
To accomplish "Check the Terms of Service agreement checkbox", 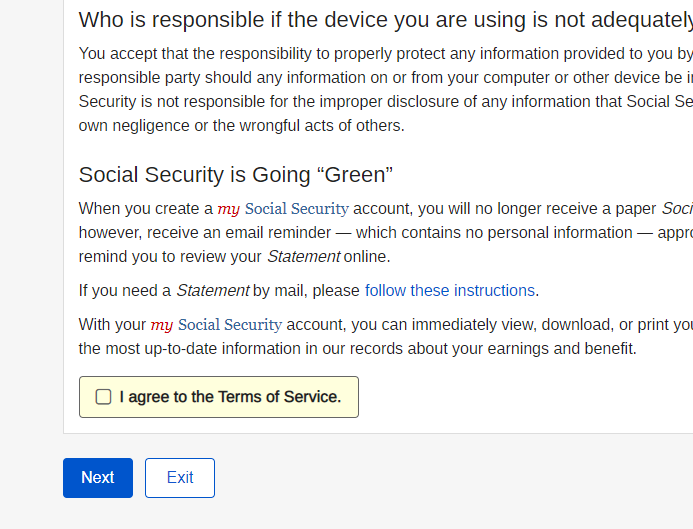I will tap(104, 397).
